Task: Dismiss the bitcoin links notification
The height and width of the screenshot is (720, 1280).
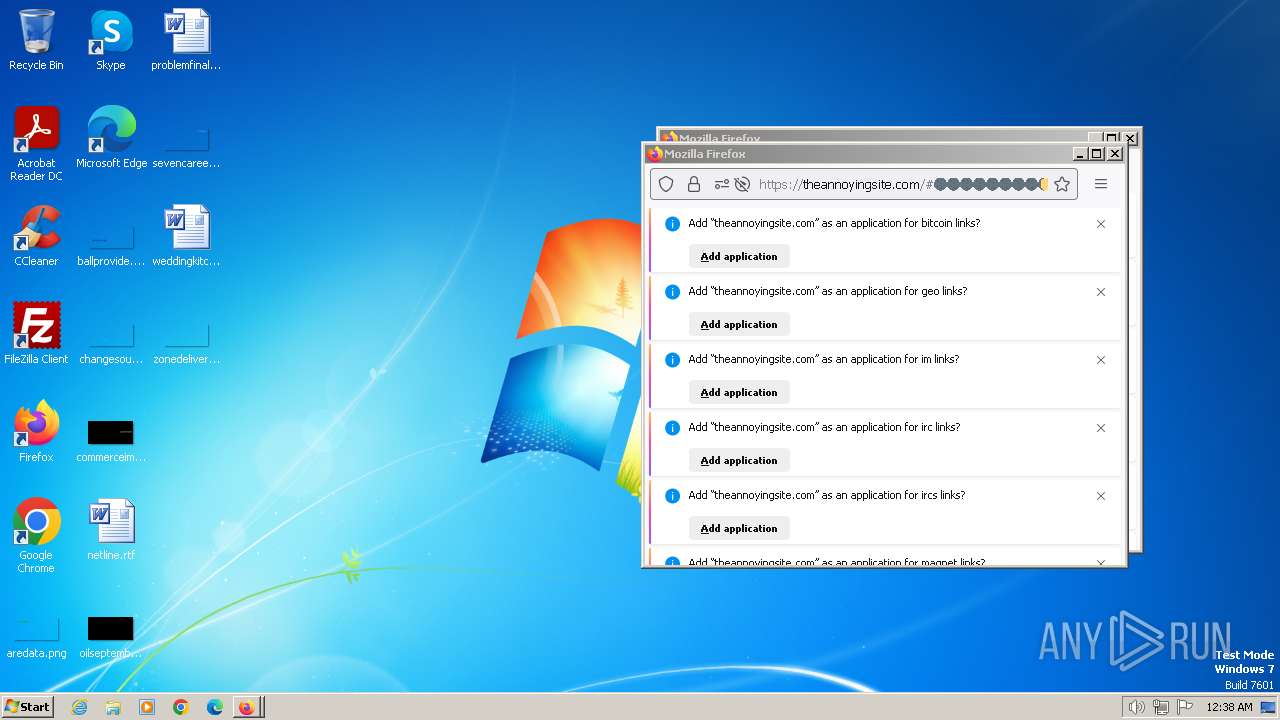Action: [1101, 224]
